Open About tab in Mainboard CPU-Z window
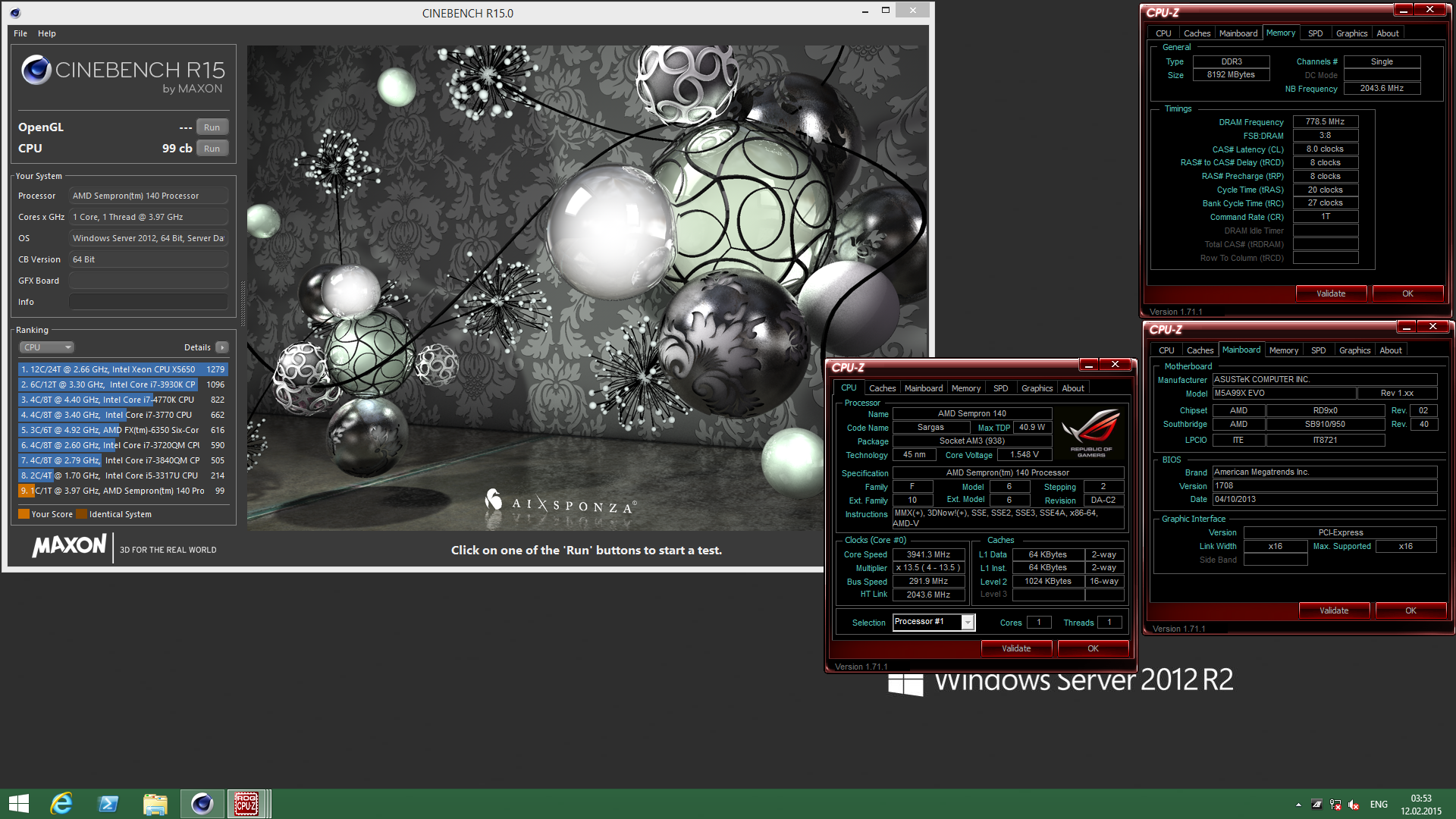Image resolution: width=1456 pixels, height=819 pixels. (x=1391, y=350)
